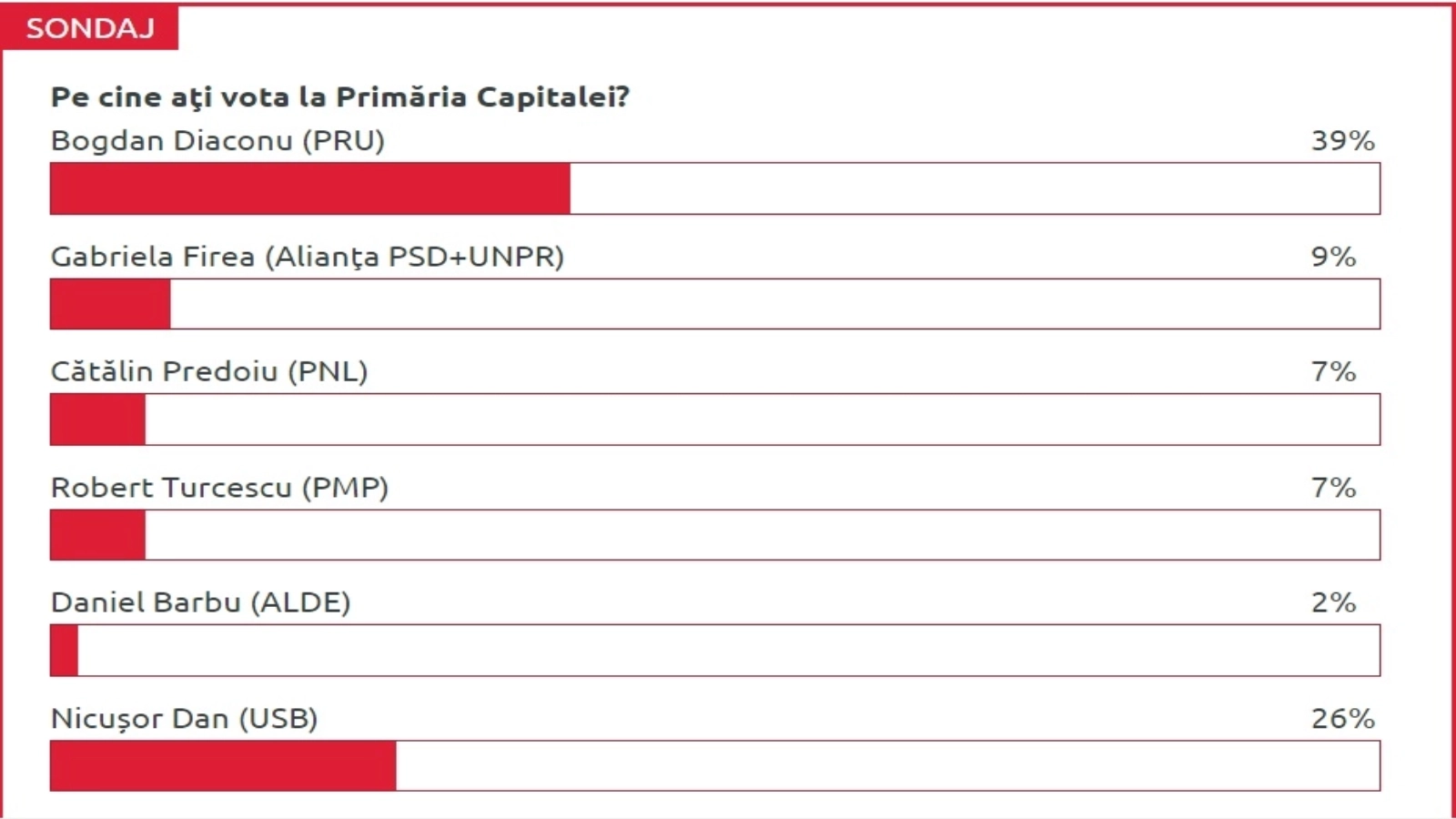The image size is (1456, 819).
Task: Click the poll question about Primăria Capitalei
Action: tap(339, 96)
